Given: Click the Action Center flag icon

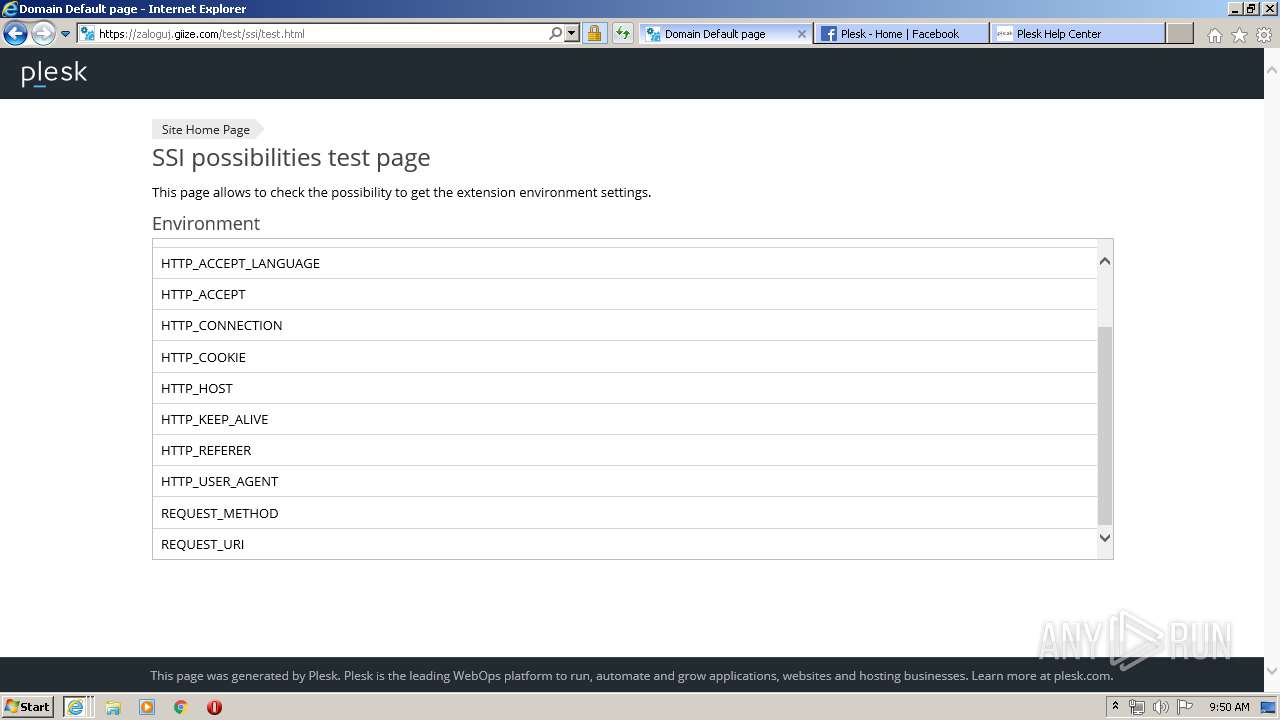Looking at the screenshot, I should coord(1185,707).
